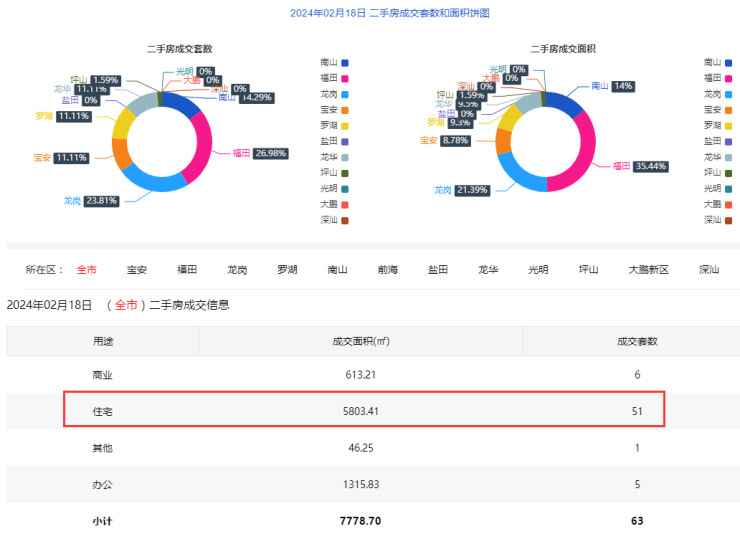
Task: Click the 深汕 legend marker in the 成交套数 chart
Action: pos(345,220)
